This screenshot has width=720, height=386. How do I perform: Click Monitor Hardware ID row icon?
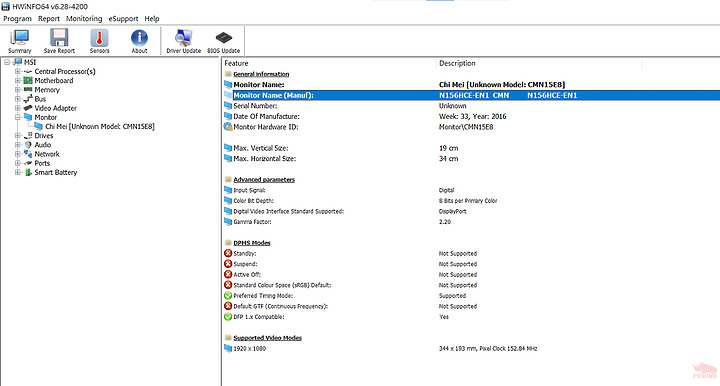tap(228, 127)
